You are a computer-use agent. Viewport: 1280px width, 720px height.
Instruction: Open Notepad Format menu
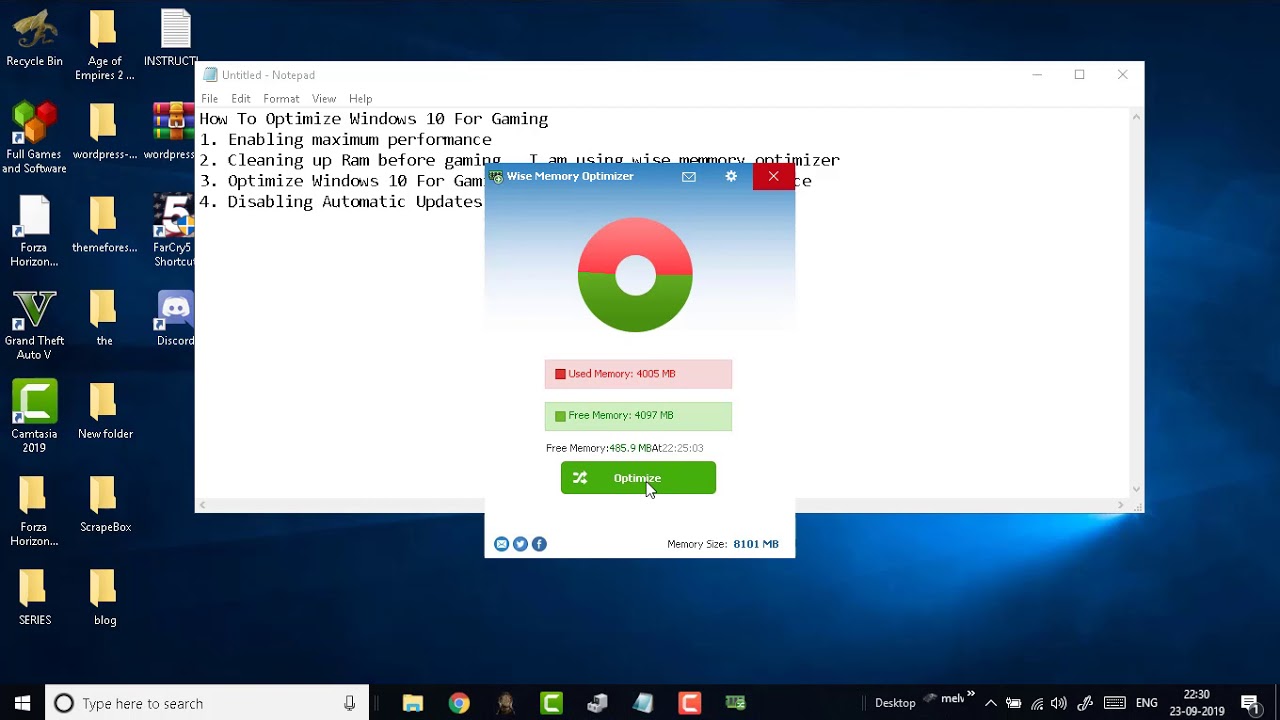pos(281,99)
